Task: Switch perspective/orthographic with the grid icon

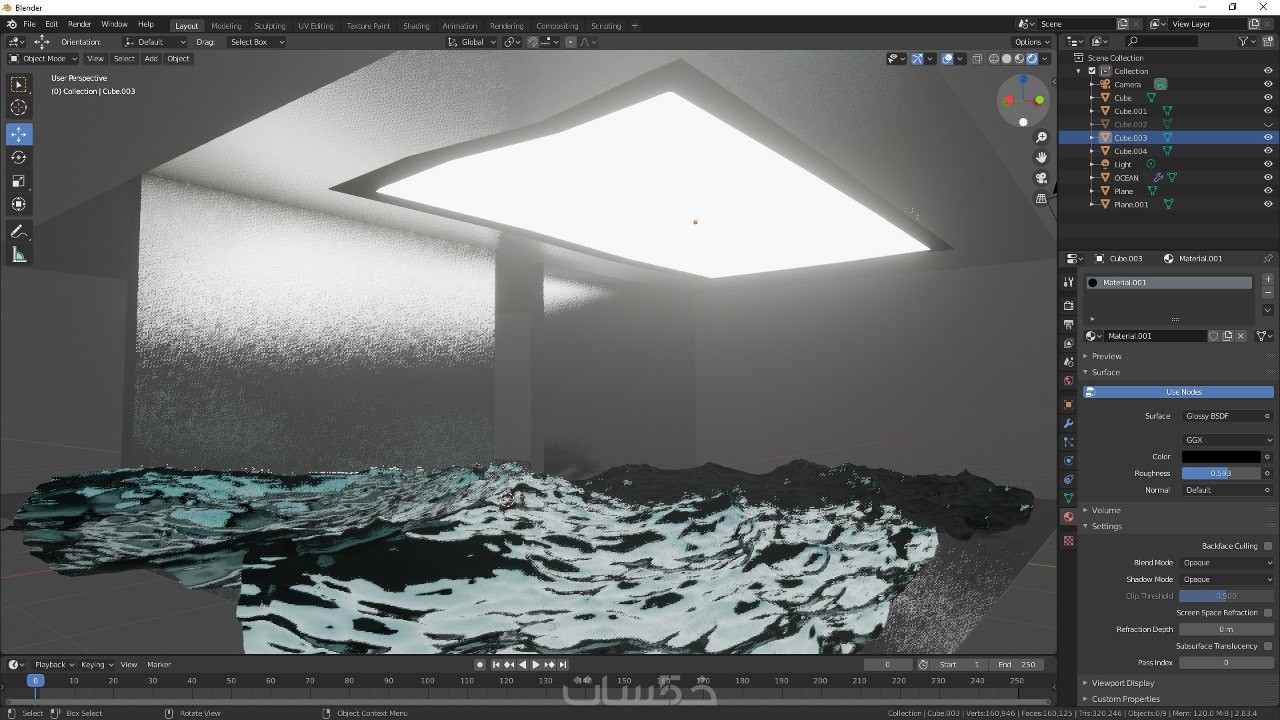Action: click(x=1041, y=198)
